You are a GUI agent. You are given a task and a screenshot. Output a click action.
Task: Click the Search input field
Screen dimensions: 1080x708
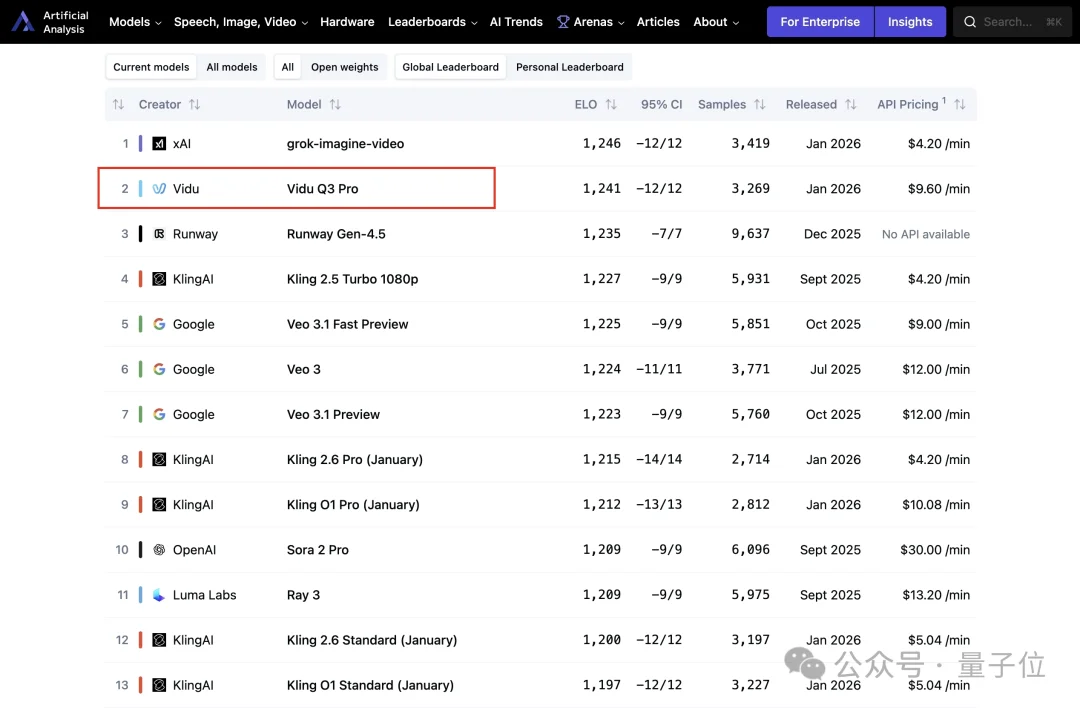(x=1012, y=22)
